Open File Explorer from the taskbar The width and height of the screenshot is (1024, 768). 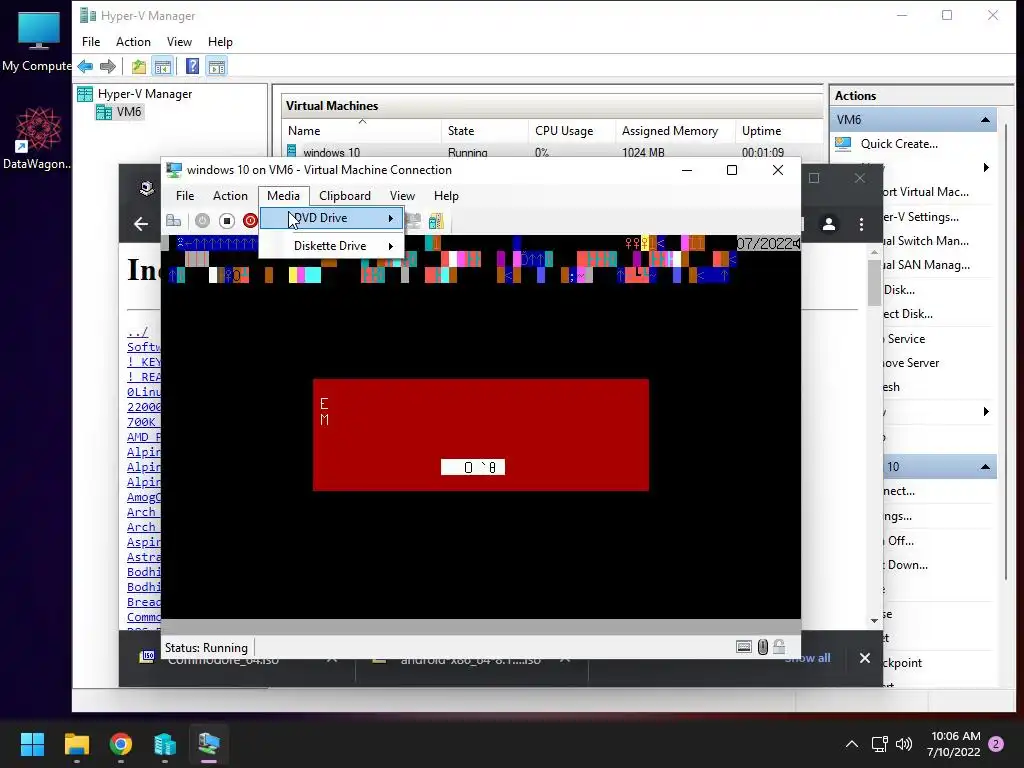click(x=76, y=744)
